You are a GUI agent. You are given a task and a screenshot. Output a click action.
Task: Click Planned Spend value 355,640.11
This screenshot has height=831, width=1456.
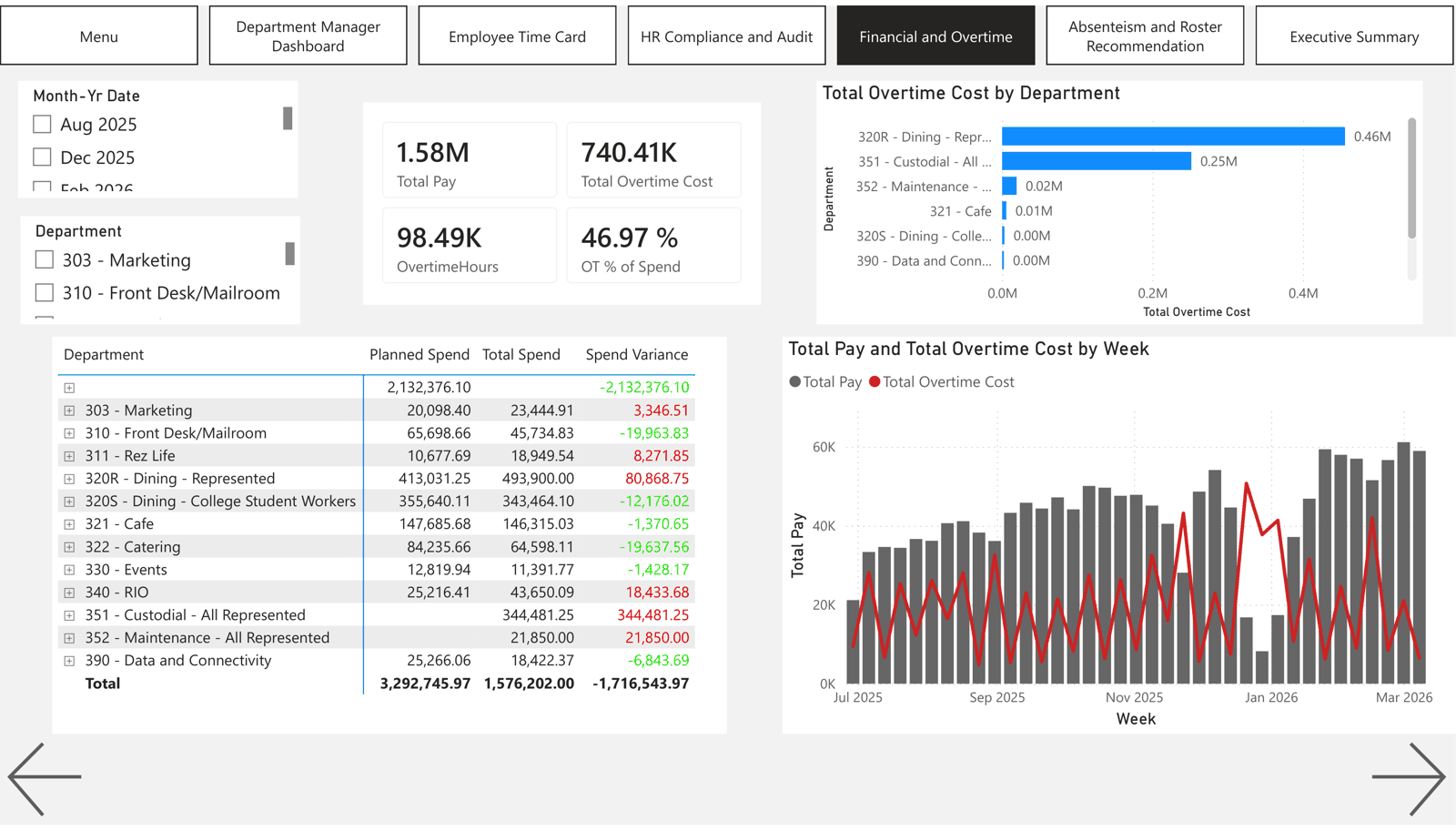click(x=435, y=502)
